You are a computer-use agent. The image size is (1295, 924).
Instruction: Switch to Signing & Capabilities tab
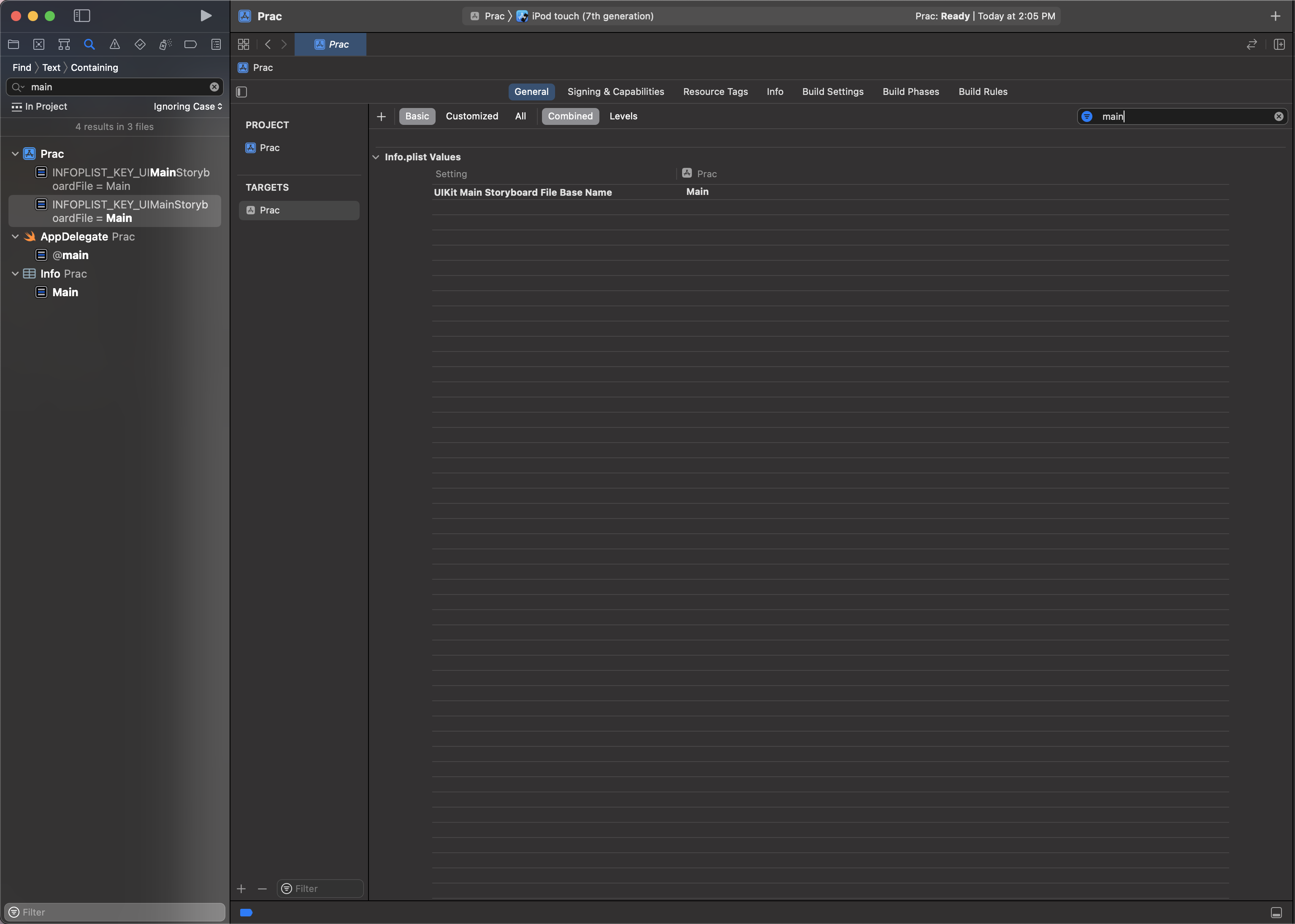click(x=615, y=92)
